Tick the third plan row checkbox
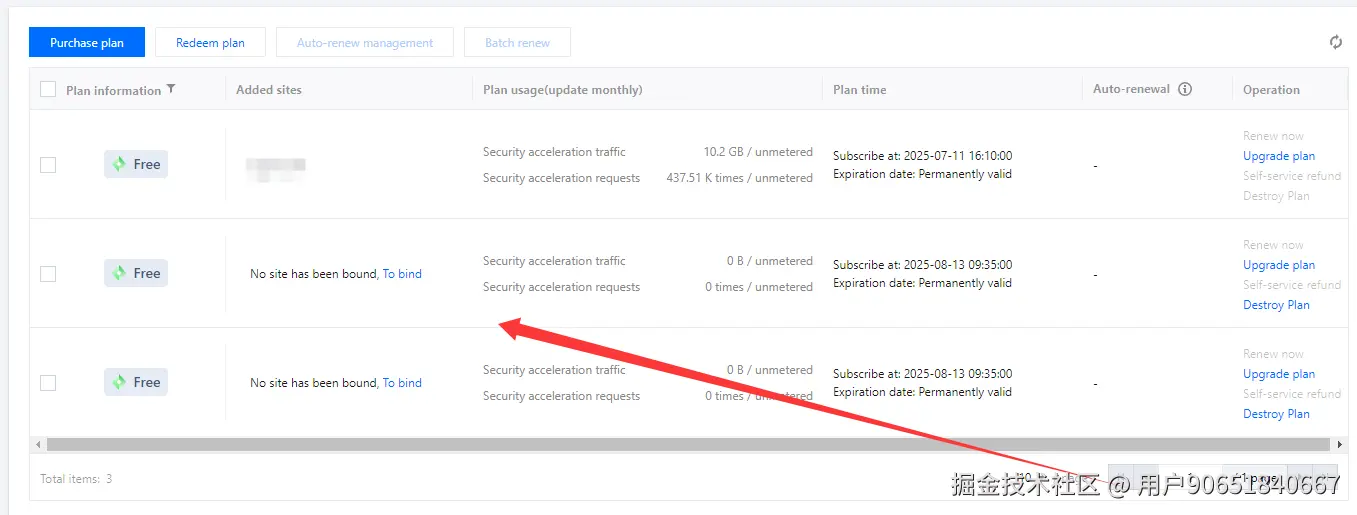 [48, 383]
